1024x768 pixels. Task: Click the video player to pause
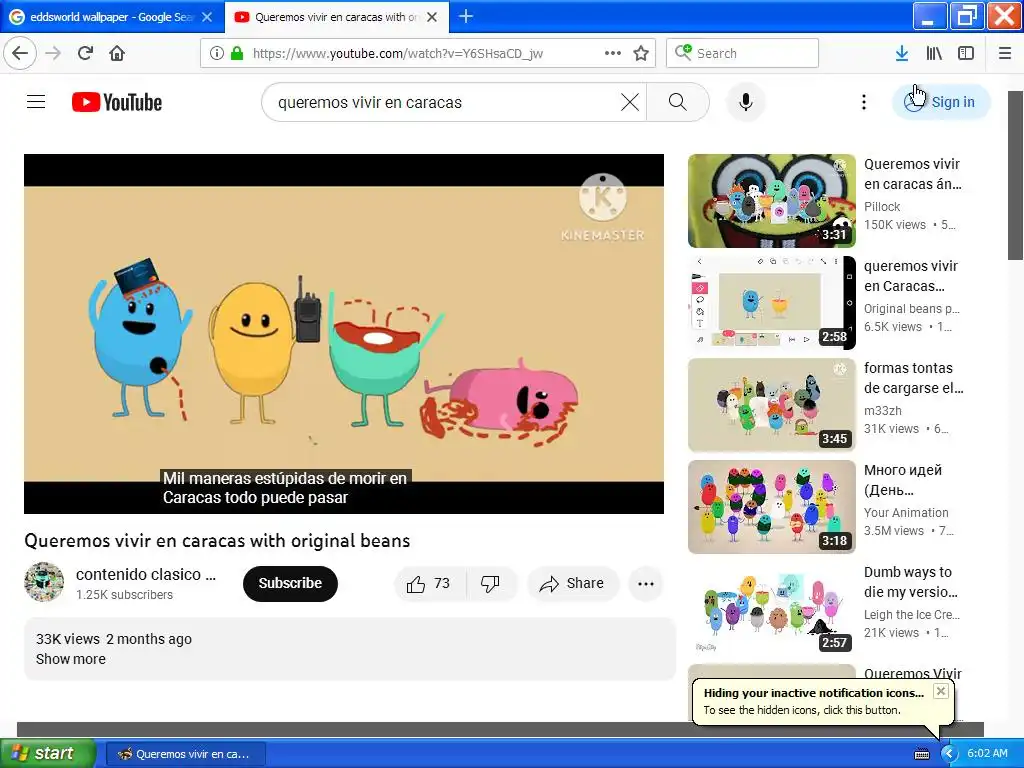click(x=344, y=334)
